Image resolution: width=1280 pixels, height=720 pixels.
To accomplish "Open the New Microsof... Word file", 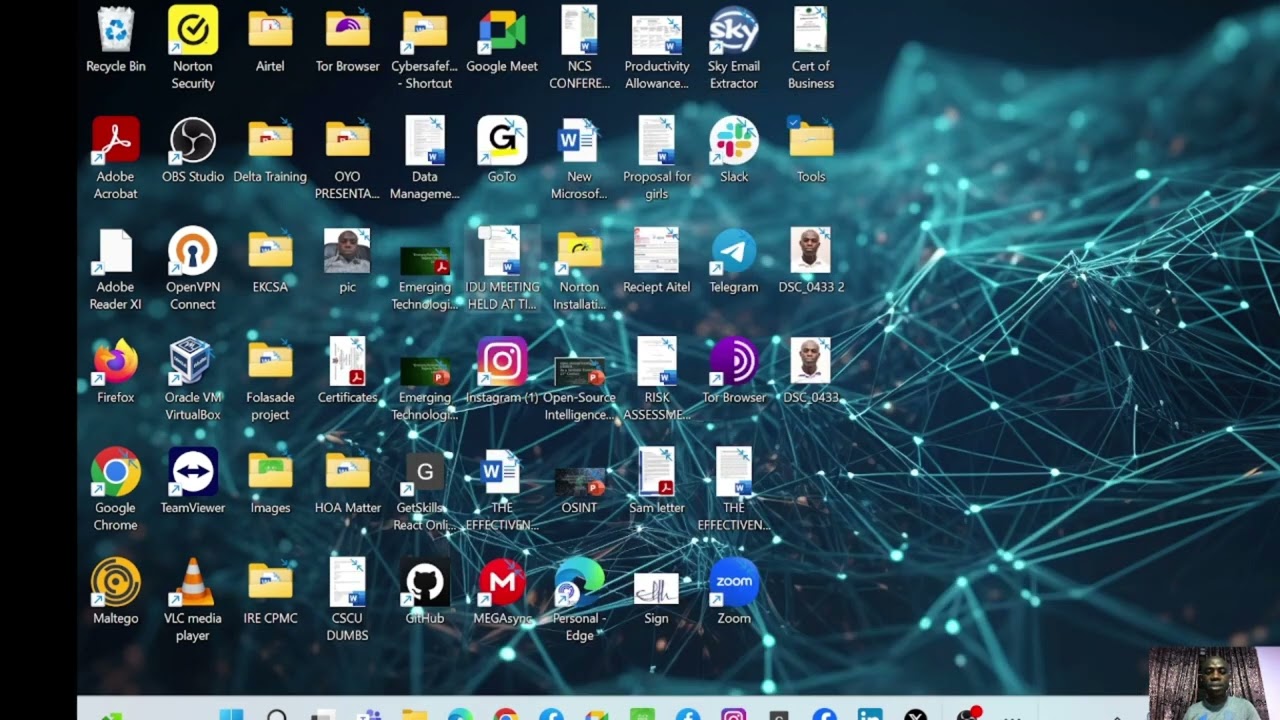I will (579, 140).
